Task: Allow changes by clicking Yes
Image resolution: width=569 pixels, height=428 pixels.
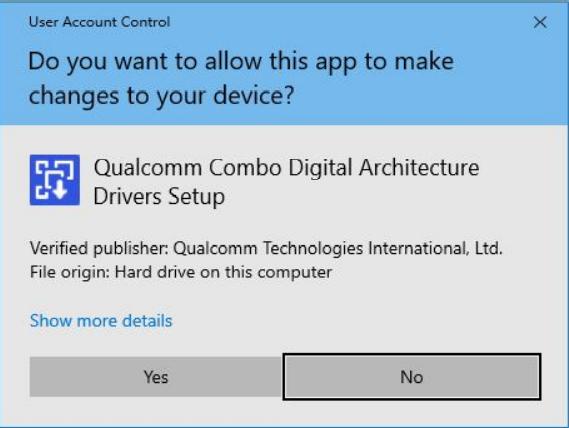Action: tap(156, 376)
